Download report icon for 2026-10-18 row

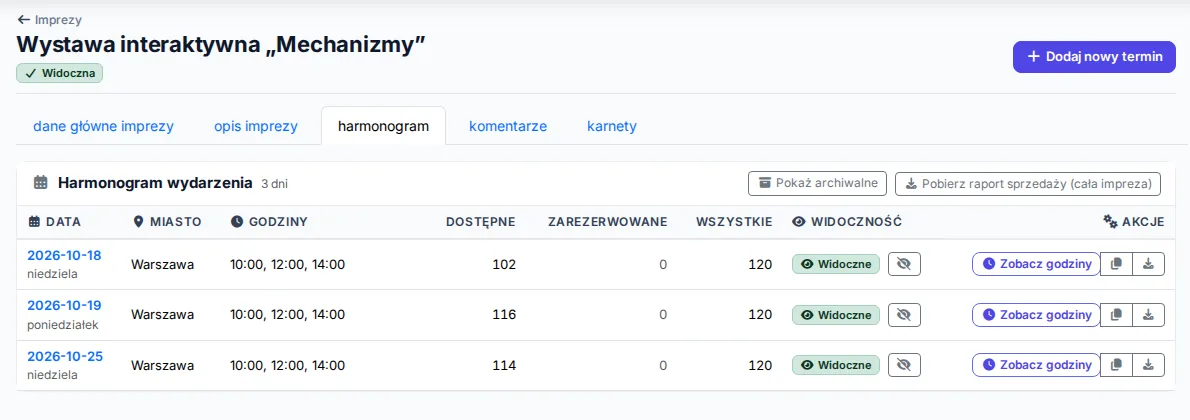1148,264
